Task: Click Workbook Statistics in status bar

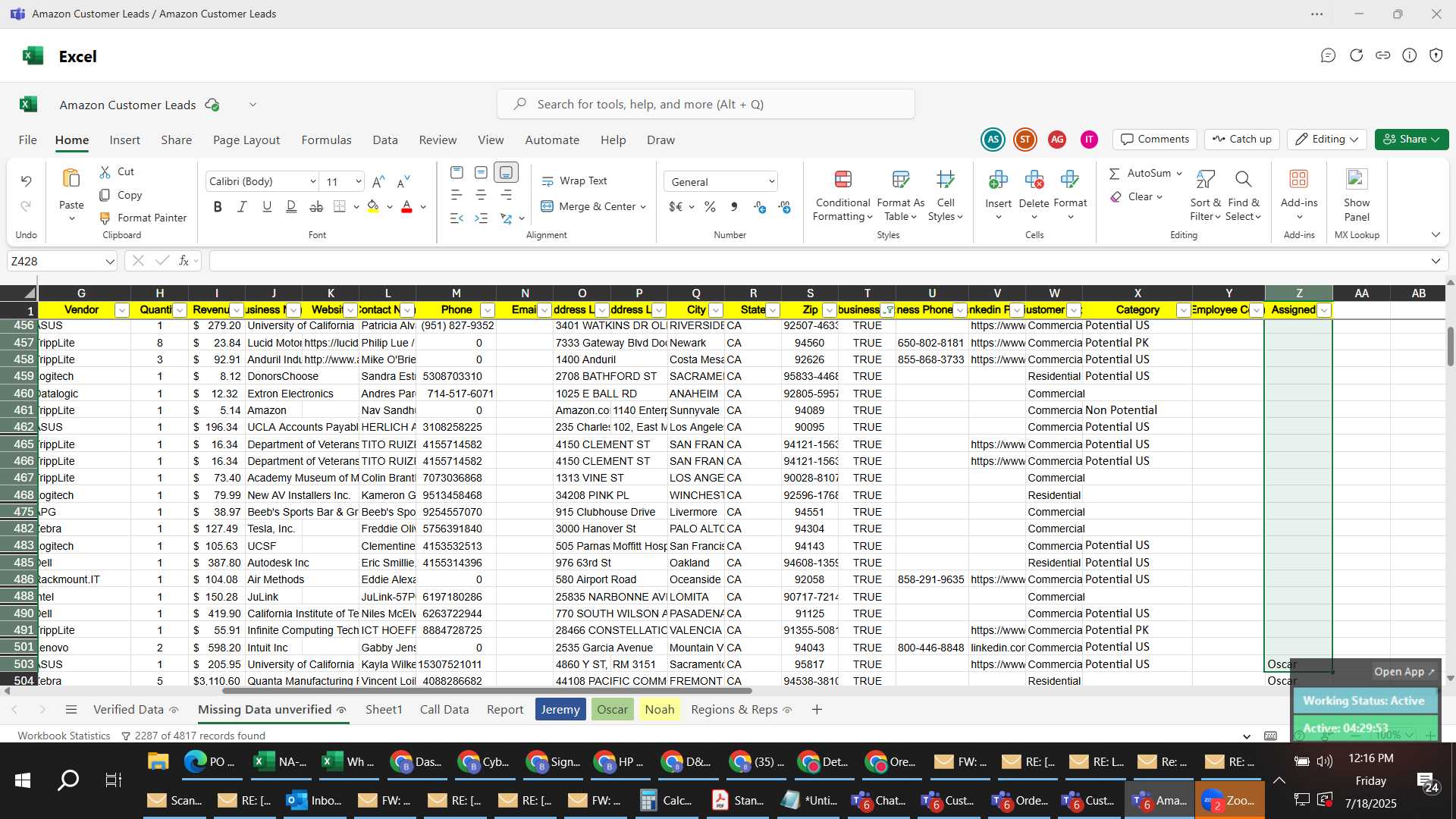Action: pyautogui.click(x=64, y=736)
